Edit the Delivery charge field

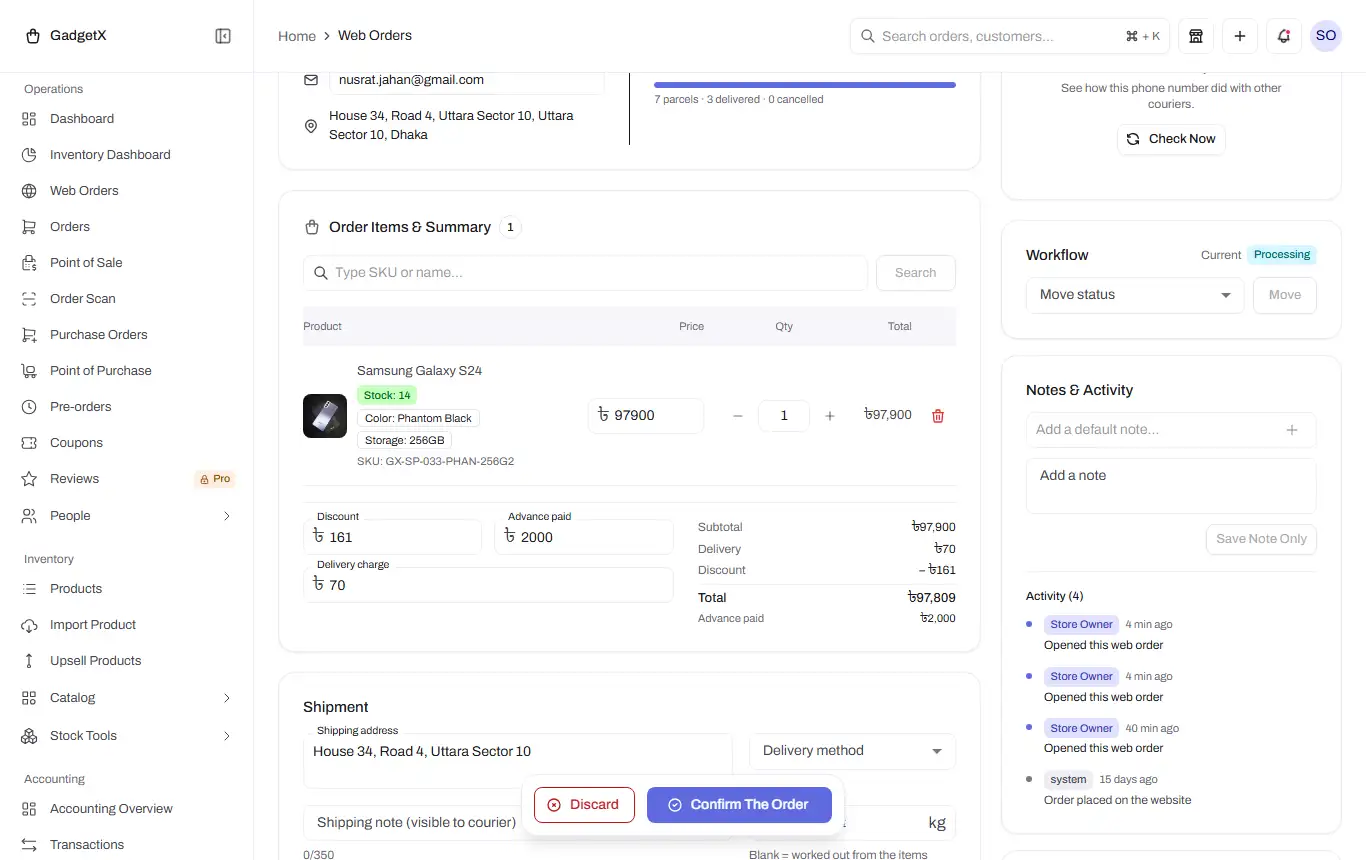point(488,585)
